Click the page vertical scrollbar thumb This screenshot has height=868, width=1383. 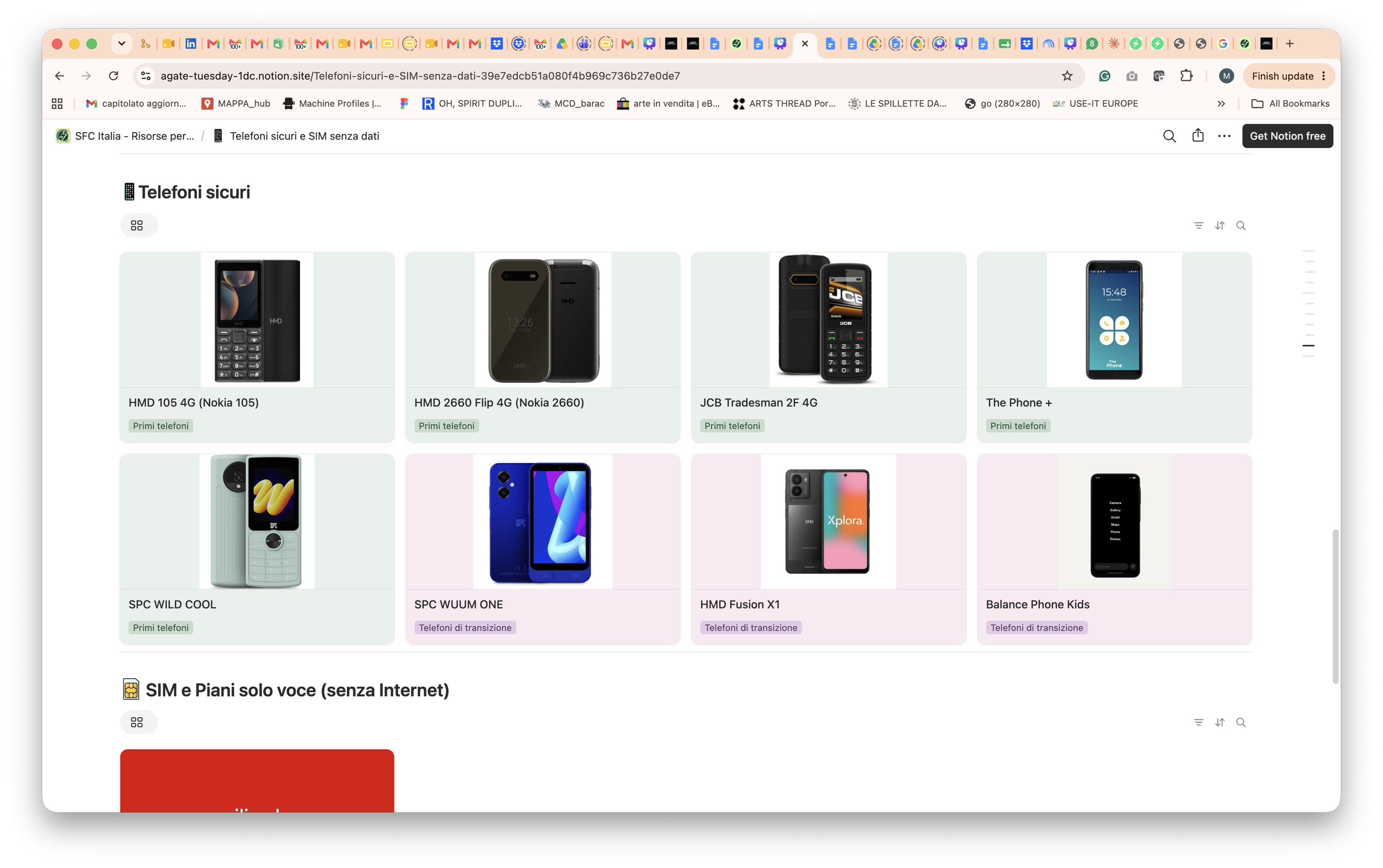[x=1335, y=606]
